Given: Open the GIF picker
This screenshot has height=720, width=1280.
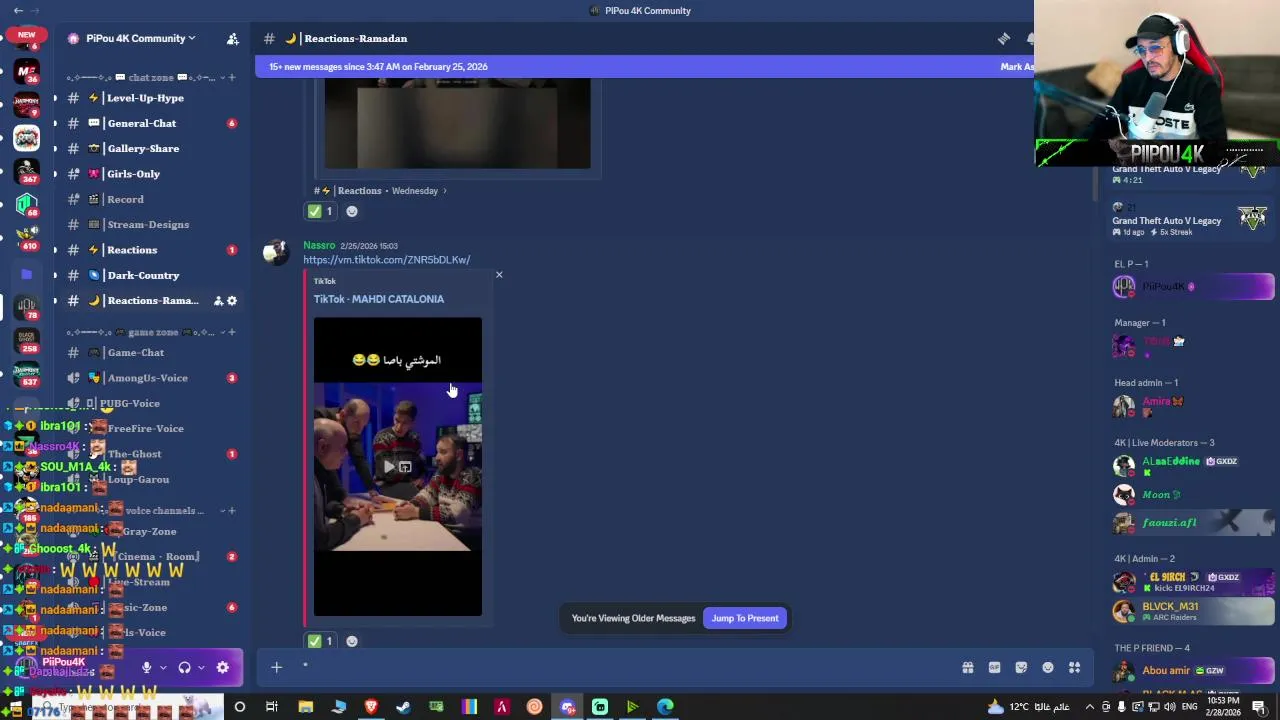Looking at the screenshot, I should 994,668.
